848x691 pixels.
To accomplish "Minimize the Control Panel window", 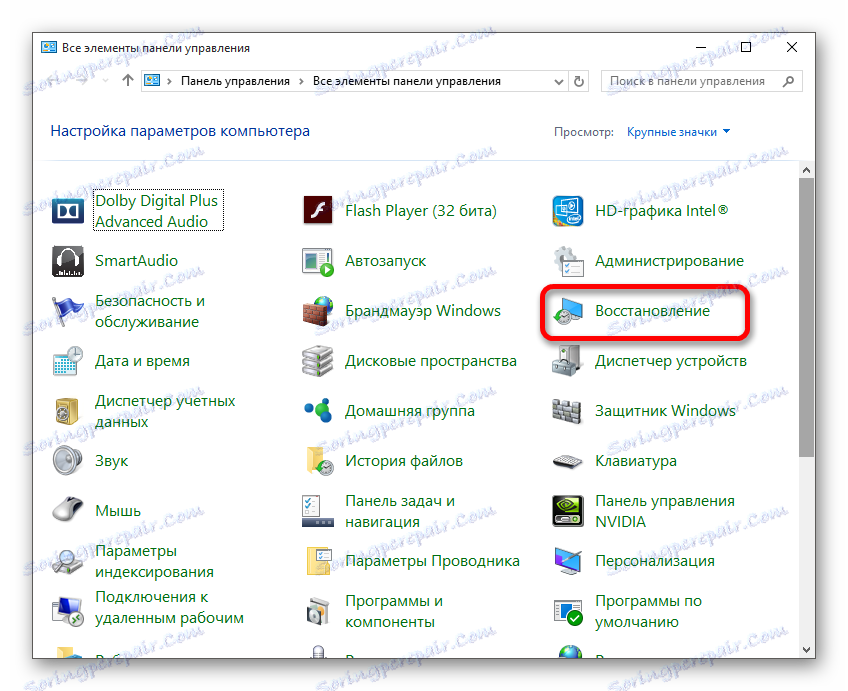I will [x=700, y=48].
